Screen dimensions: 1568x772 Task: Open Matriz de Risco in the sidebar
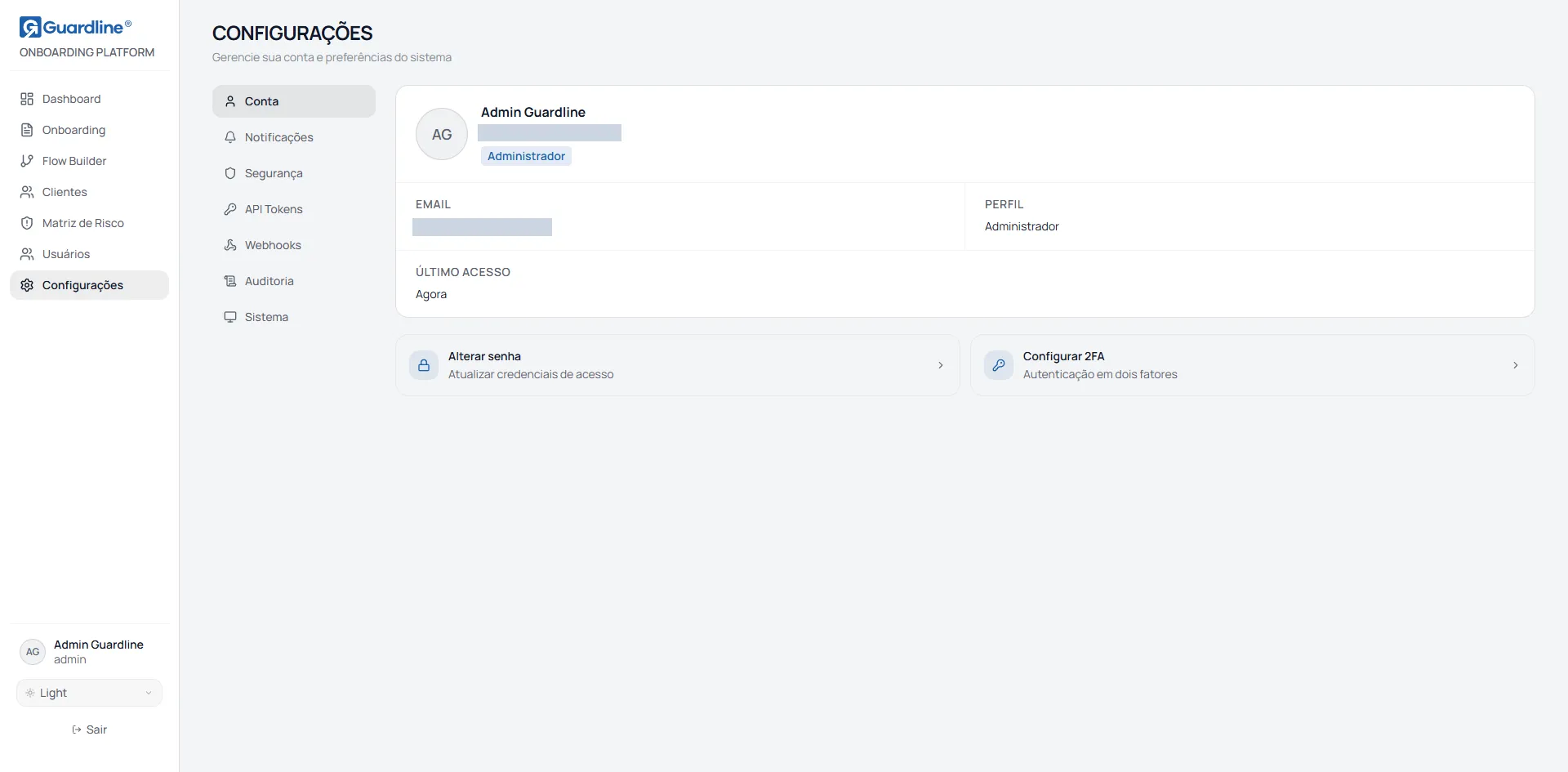pyautogui.click(x=89, y=223)
